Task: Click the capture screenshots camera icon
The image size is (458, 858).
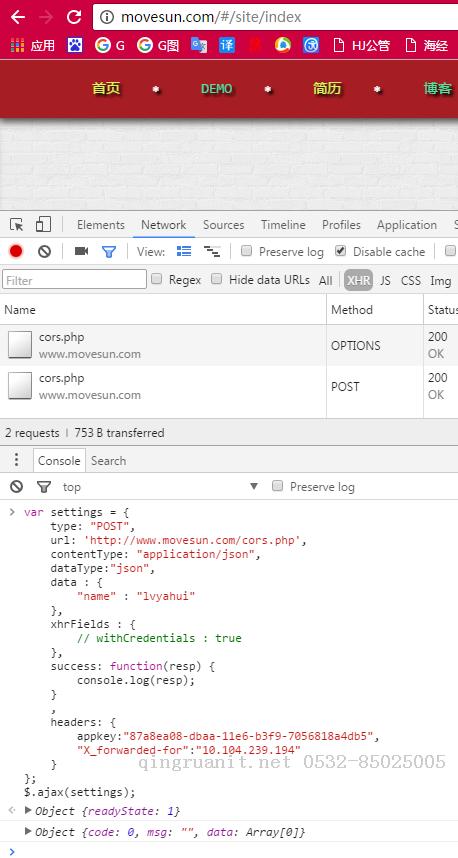Action: coord(82,251)
